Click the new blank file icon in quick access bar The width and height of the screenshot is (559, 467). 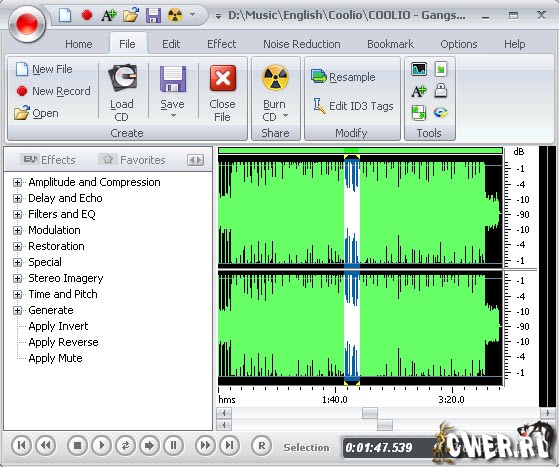(65, 15)
